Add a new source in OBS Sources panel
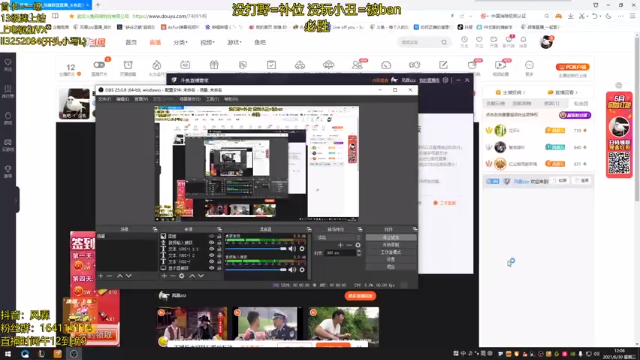640x360 pixels. (x=164, y=276)
